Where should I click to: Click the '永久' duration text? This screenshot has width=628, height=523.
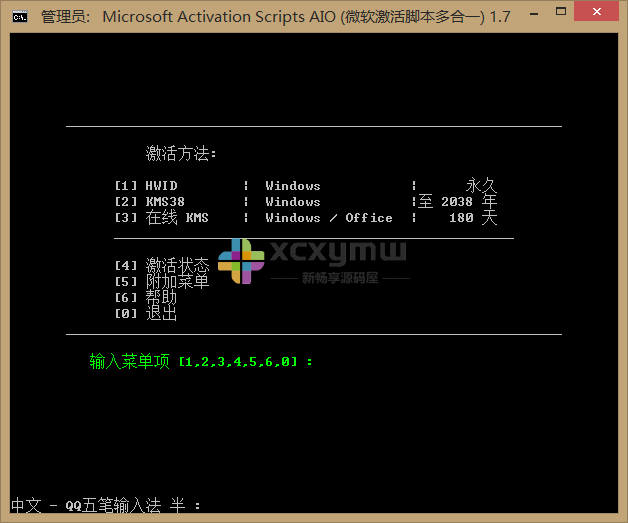coord(481,185)
